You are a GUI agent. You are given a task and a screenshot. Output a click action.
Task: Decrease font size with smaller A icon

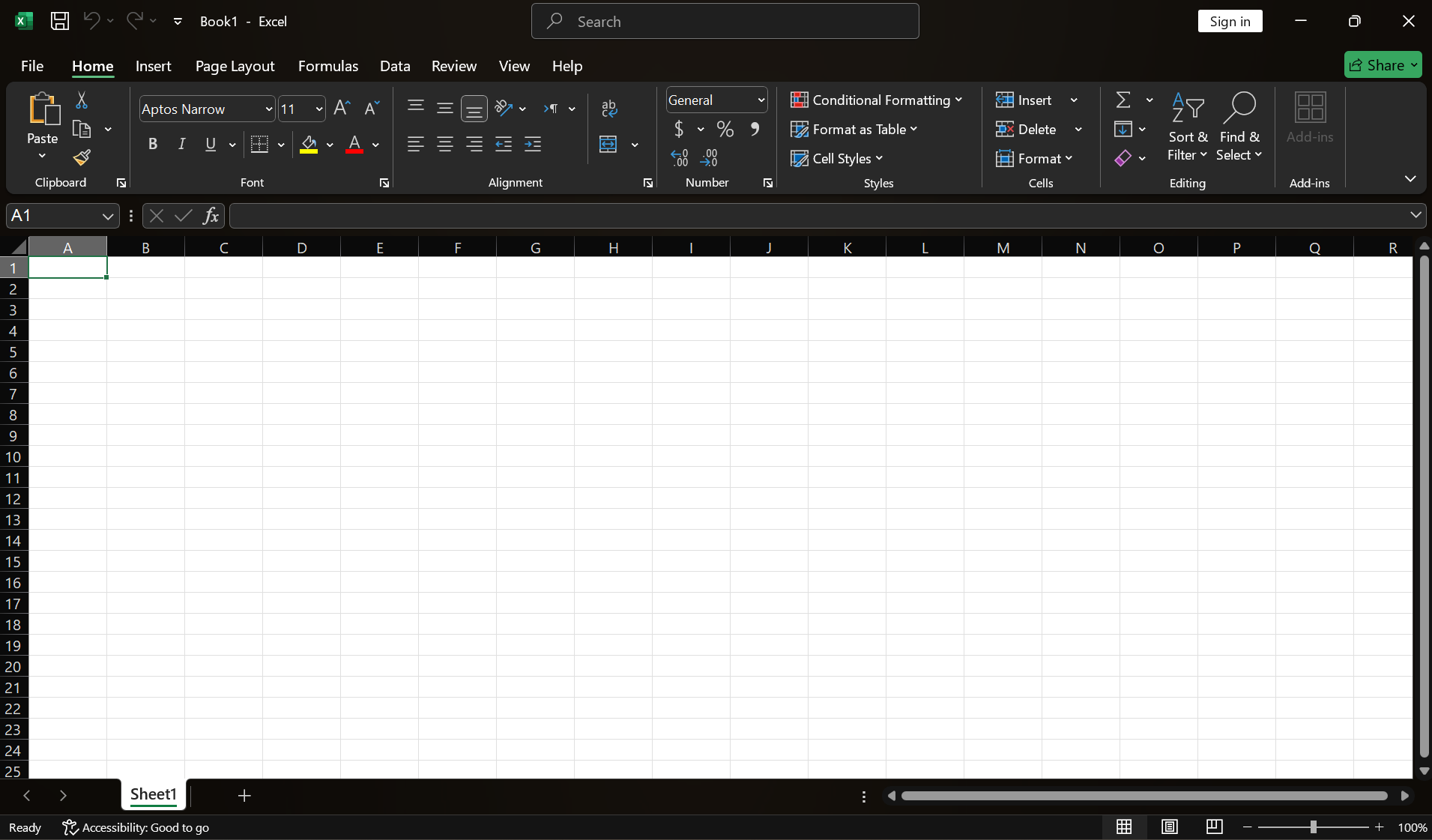click(372, 109)
